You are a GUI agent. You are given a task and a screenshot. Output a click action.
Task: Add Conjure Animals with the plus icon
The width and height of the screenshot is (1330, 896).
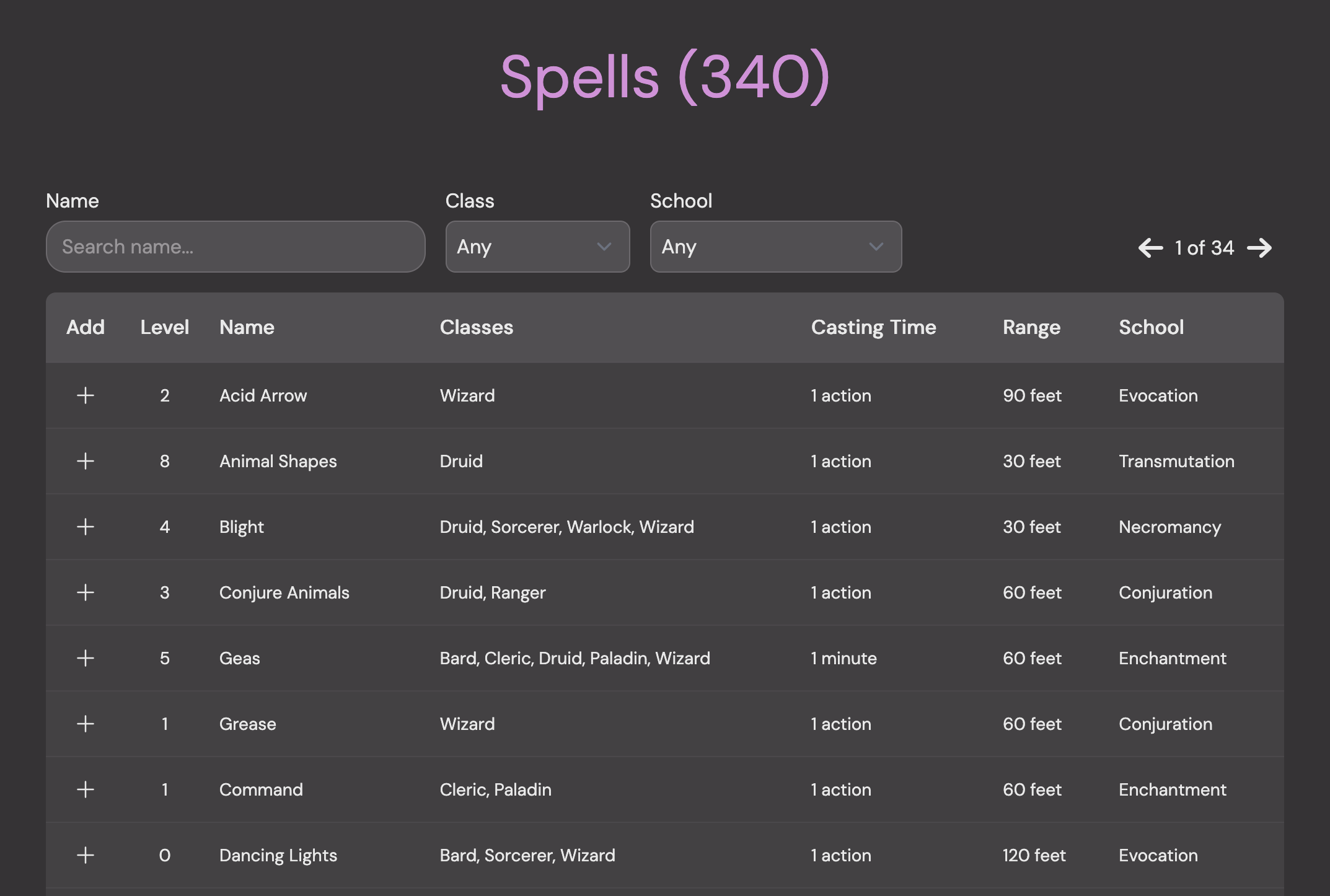pos(86,592)
